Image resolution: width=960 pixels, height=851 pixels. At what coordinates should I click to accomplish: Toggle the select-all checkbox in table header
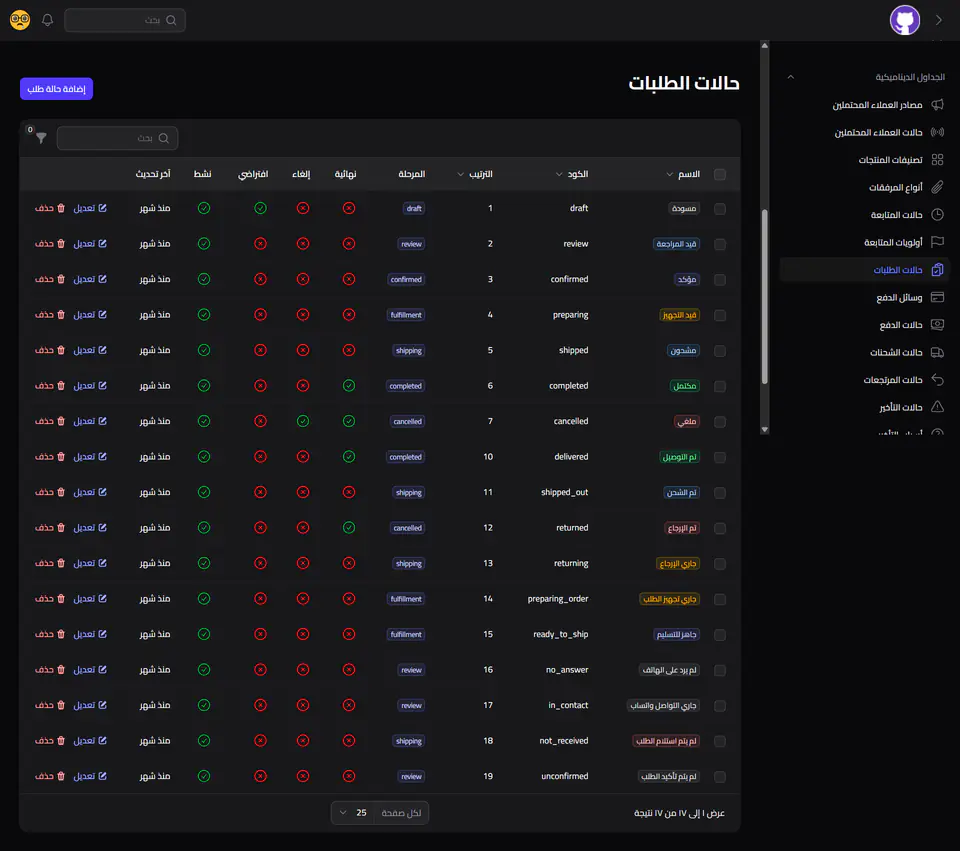click(x=720, y=174)
